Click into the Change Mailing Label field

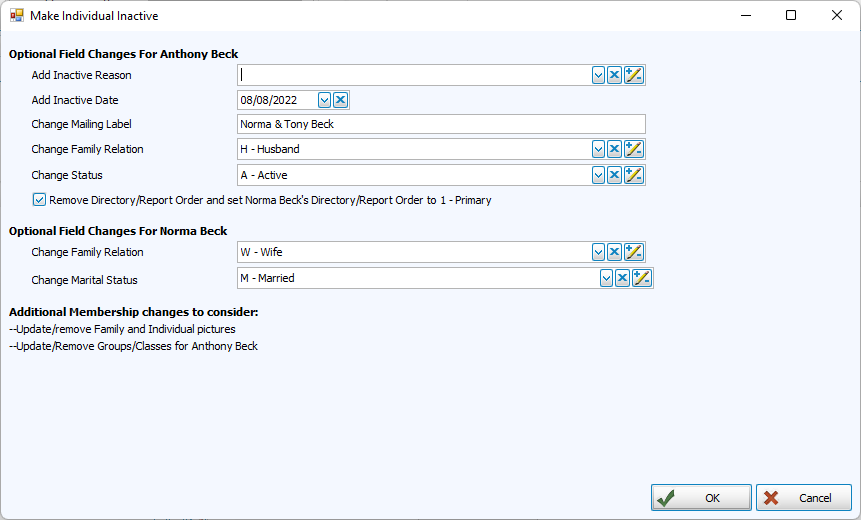tap(440, 124)
